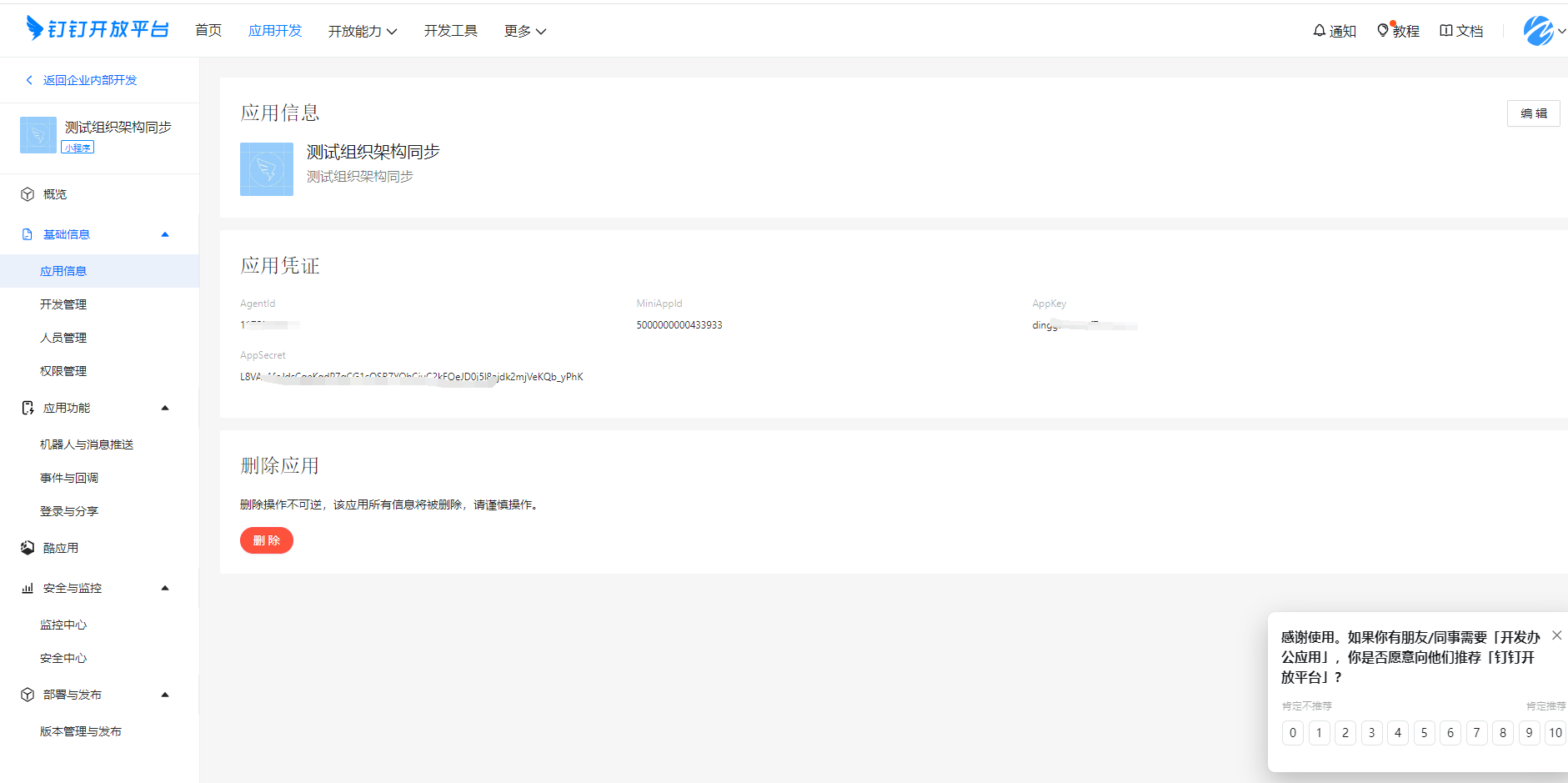Collapse the 应用功能 section
Image resolution: width=1568 pixels, height=783 pixels.
pos(165,408)
